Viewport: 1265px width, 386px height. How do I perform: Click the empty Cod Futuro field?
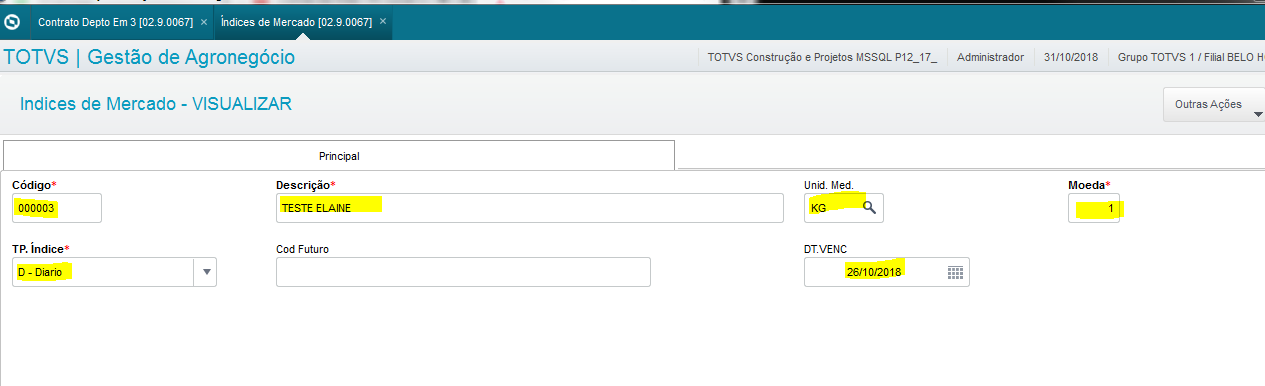(x=463, y=272)
